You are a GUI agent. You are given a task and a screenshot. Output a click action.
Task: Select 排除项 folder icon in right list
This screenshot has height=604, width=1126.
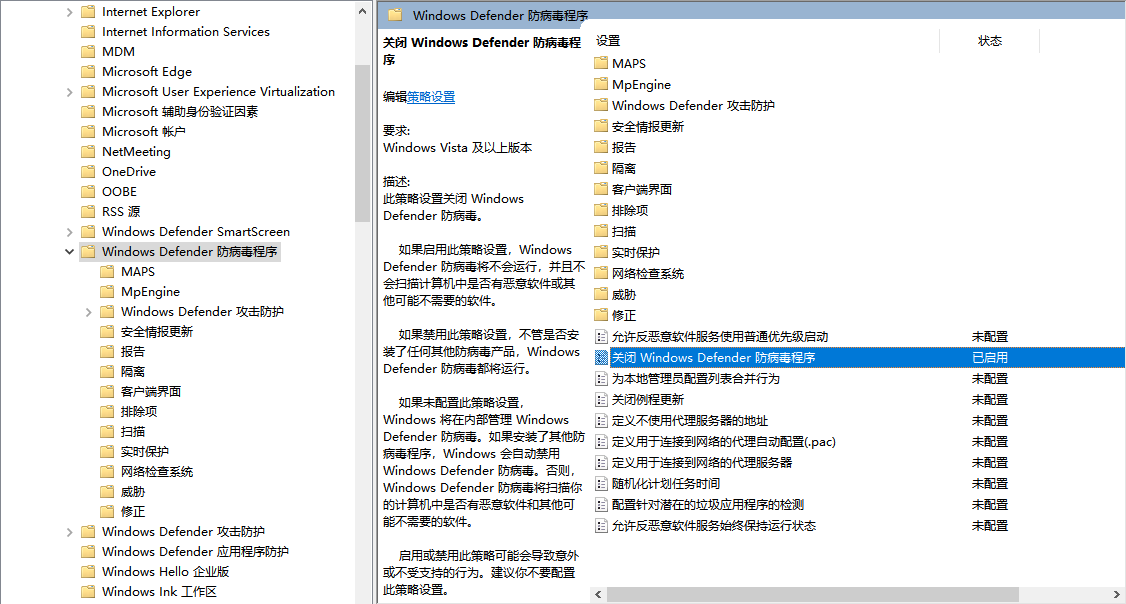point(601,210)
